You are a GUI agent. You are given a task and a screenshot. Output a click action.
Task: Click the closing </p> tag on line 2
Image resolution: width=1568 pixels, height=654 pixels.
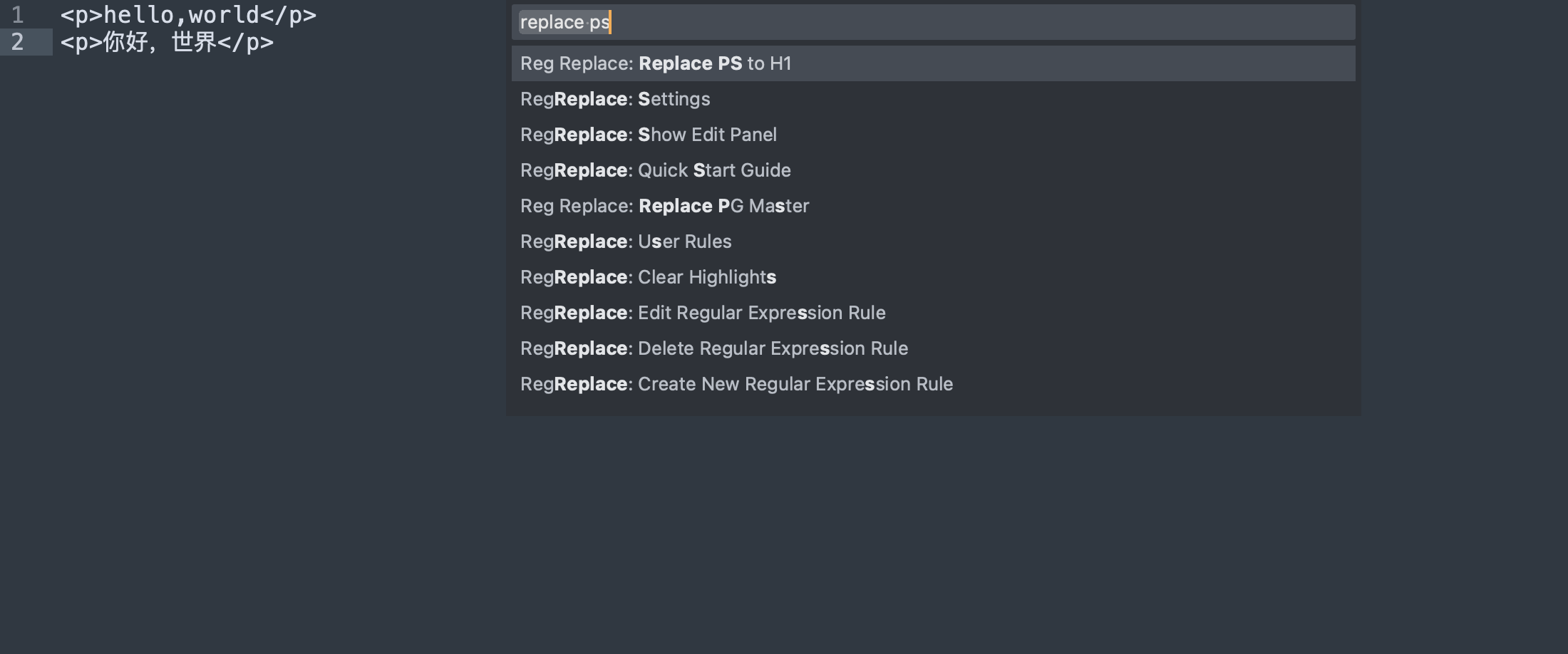tap(245, 42)
